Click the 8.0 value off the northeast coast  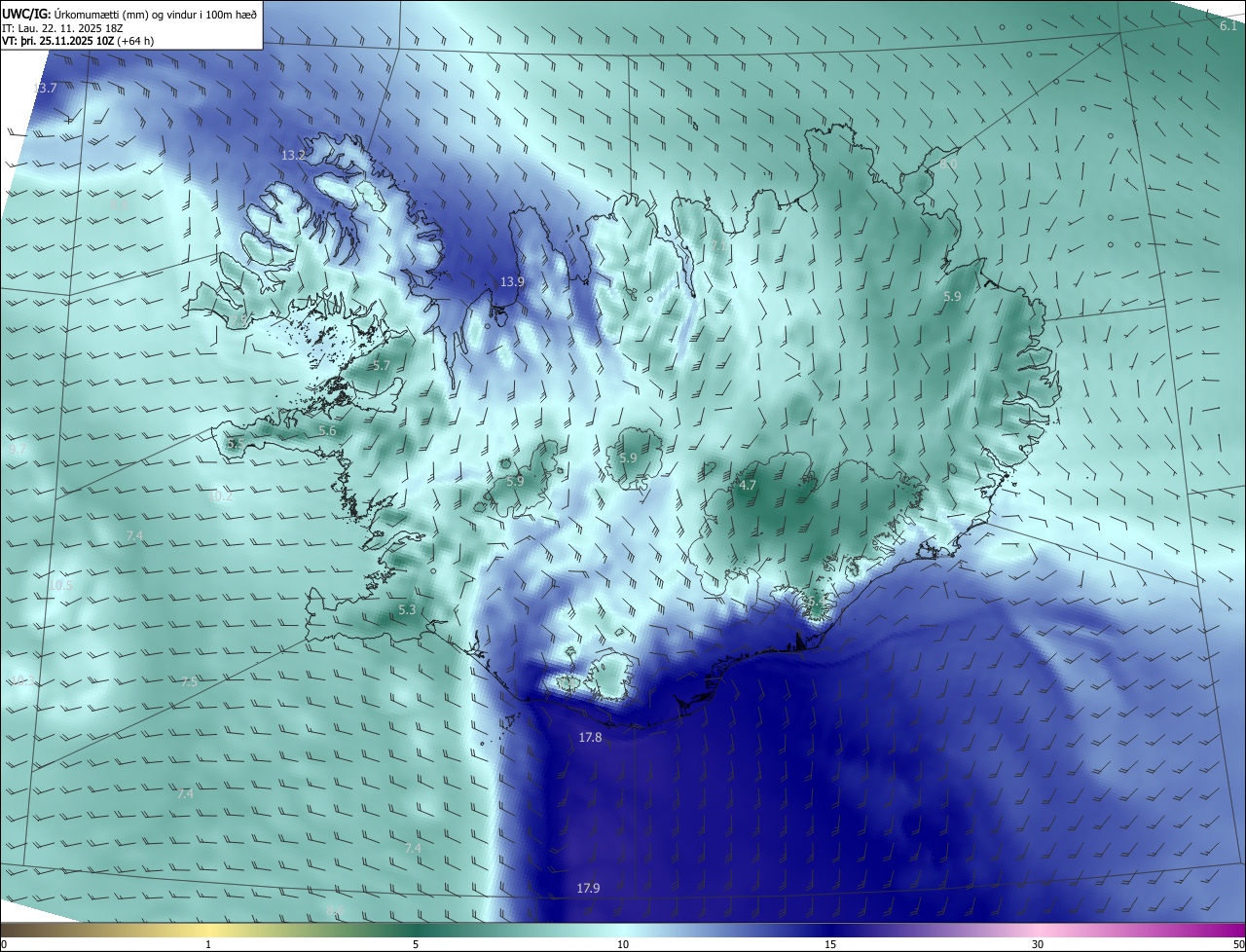pyautogui.click(x=948, y=165)
